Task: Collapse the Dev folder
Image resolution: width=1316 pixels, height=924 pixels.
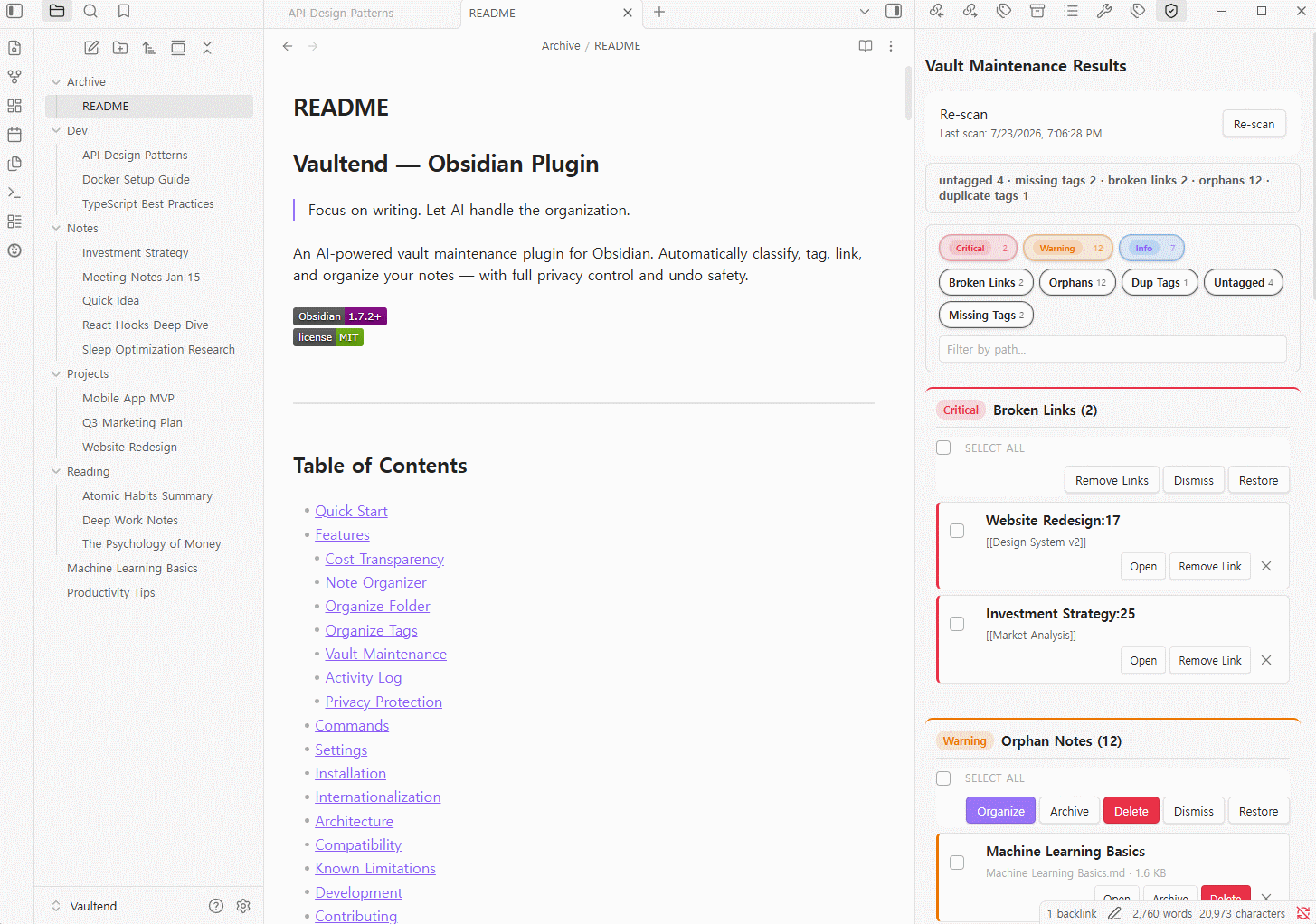Action: point(56,131)
